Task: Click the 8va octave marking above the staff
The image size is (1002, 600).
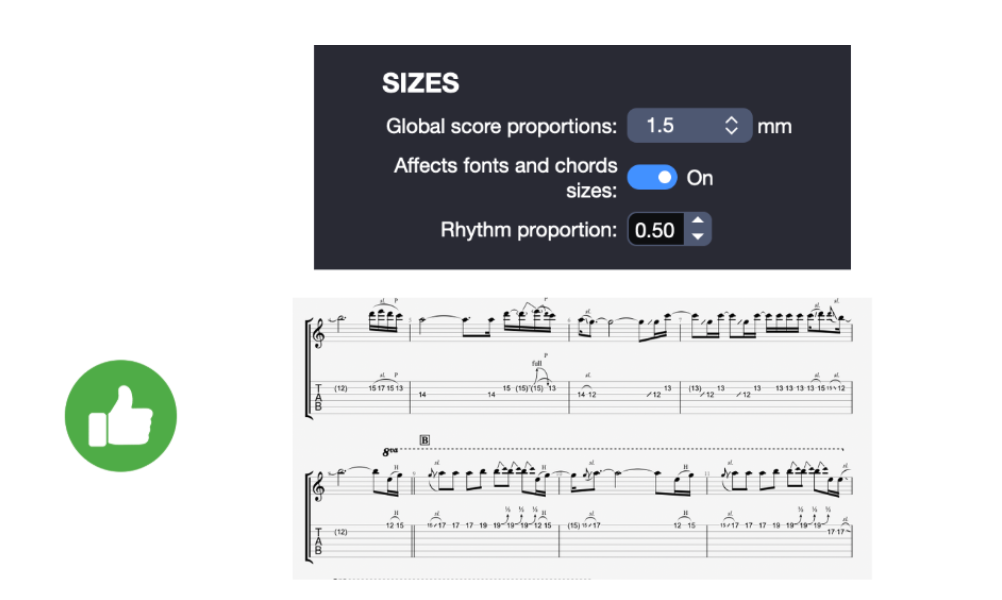Action: coord(388,450)
